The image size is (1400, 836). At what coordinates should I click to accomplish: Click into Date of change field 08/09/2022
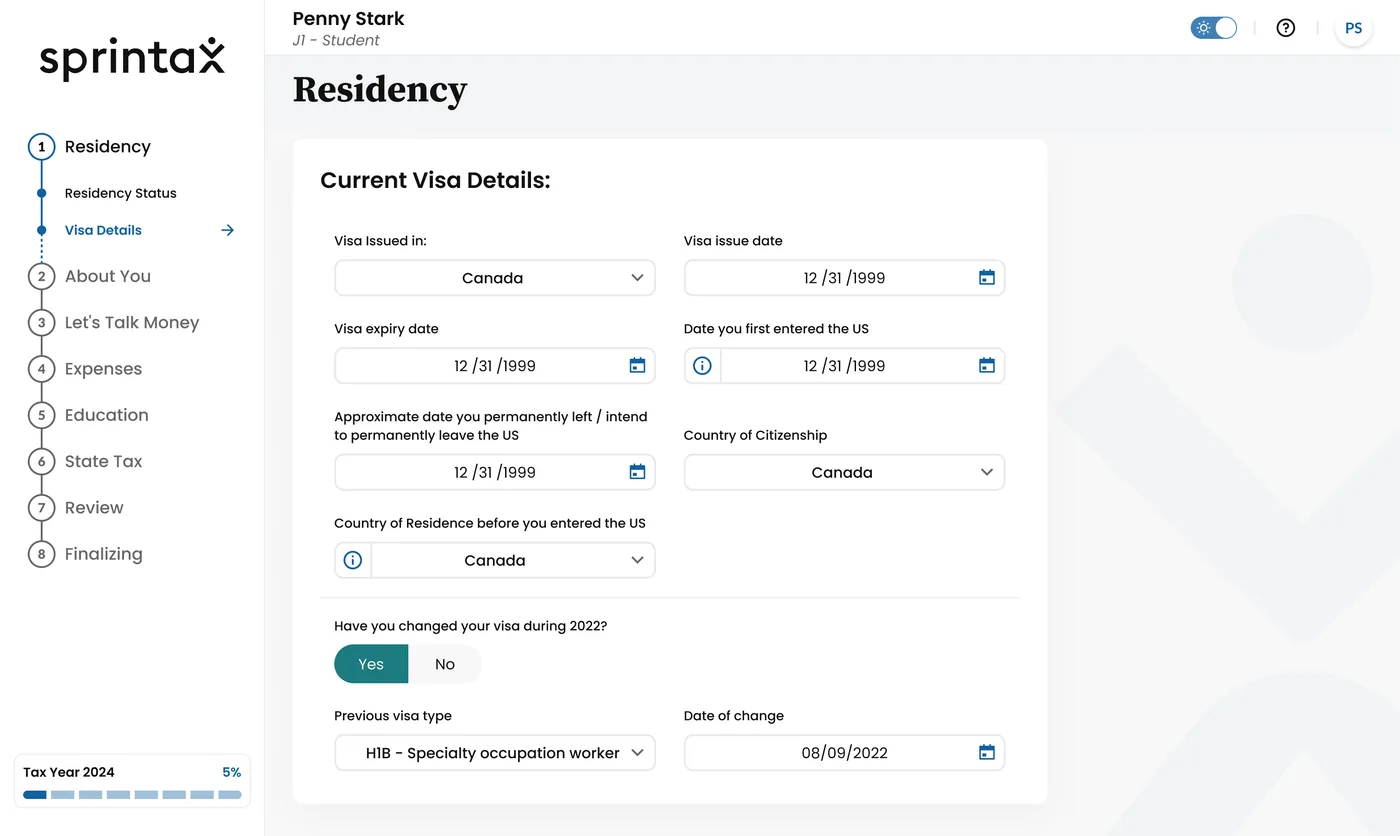[844, 753]
